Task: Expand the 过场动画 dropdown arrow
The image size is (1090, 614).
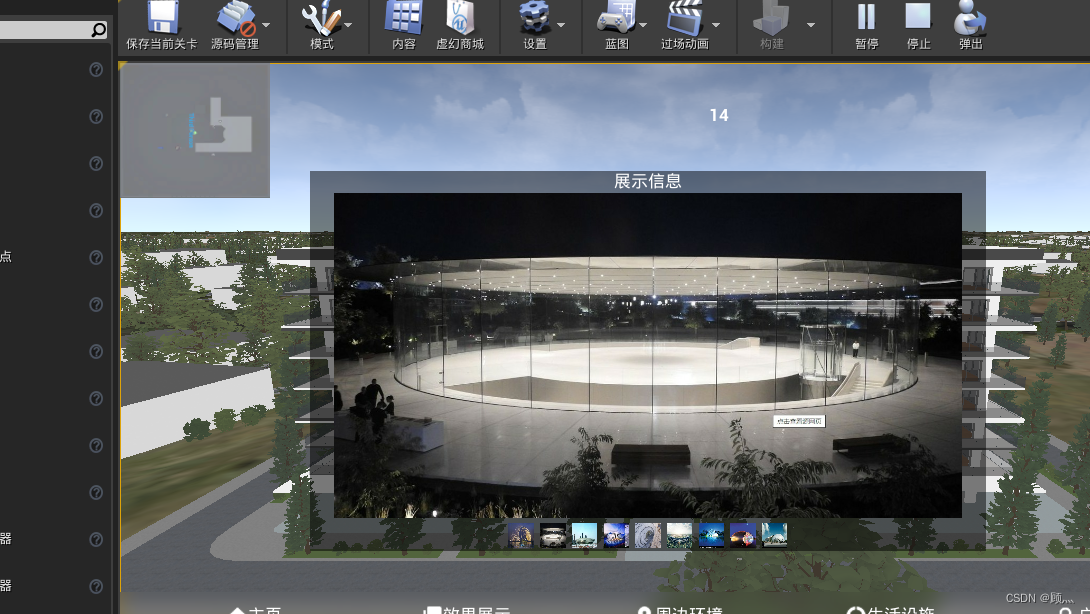Action: [716, 25]
